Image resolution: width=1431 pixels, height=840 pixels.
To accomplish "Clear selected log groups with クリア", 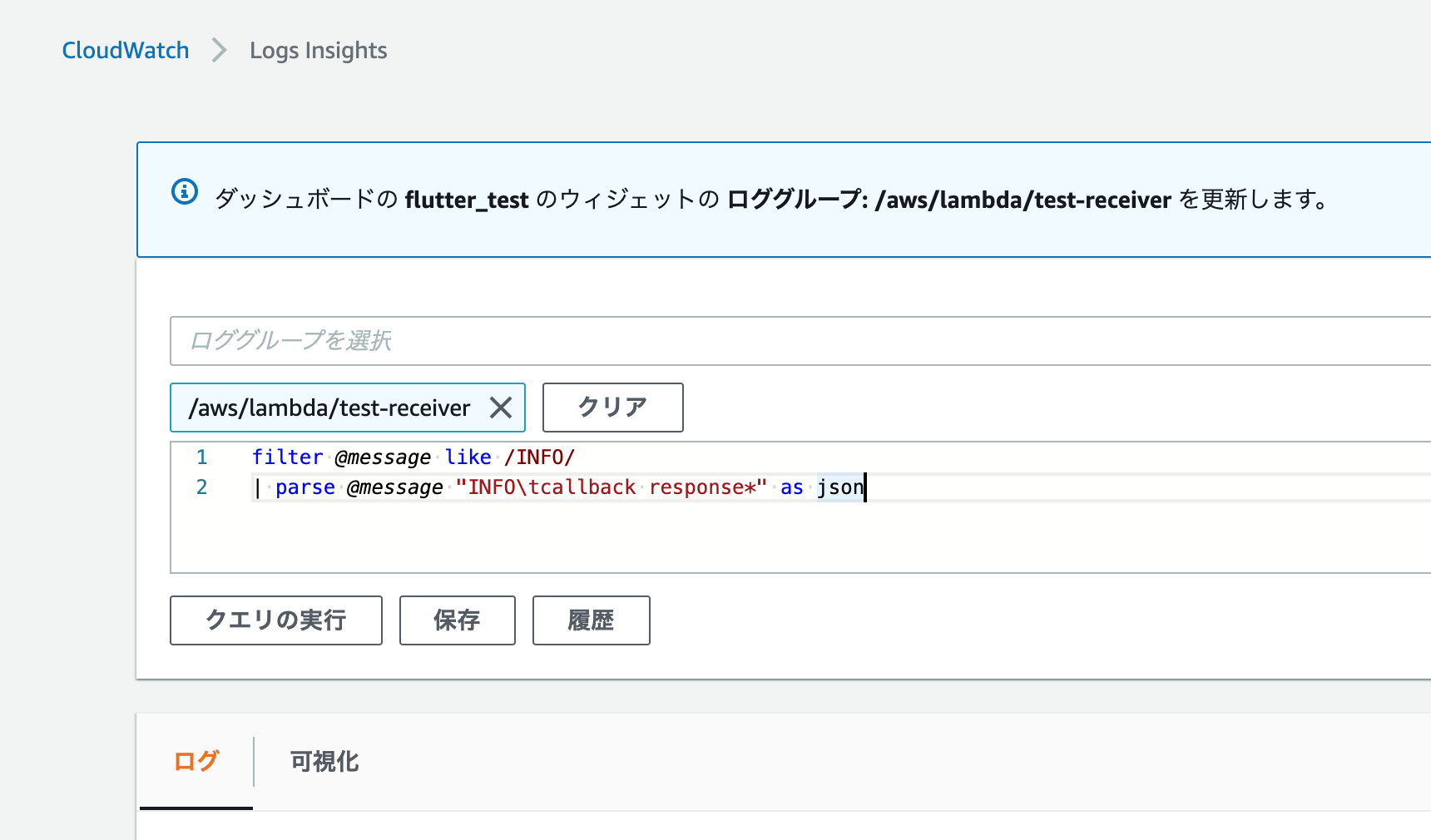I will pyautogui.click(x=612, y=408).
